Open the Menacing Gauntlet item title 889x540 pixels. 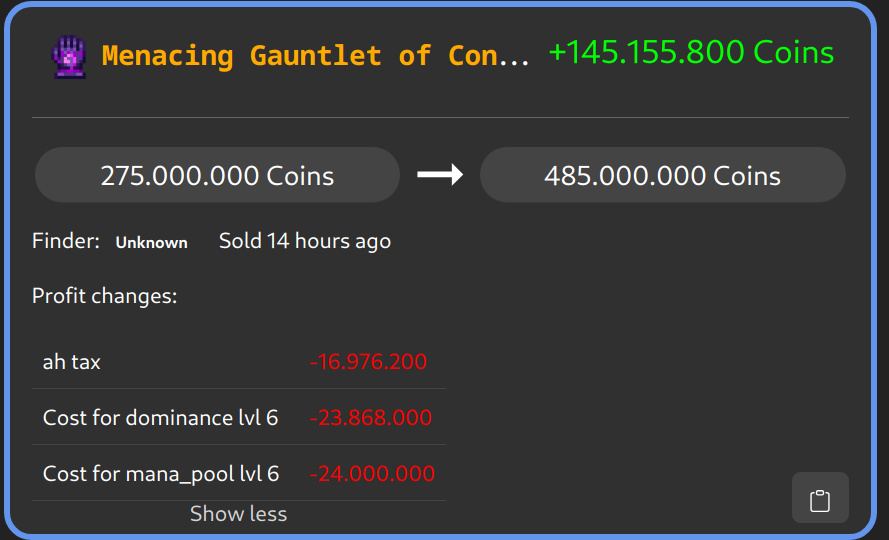(315, 56)
